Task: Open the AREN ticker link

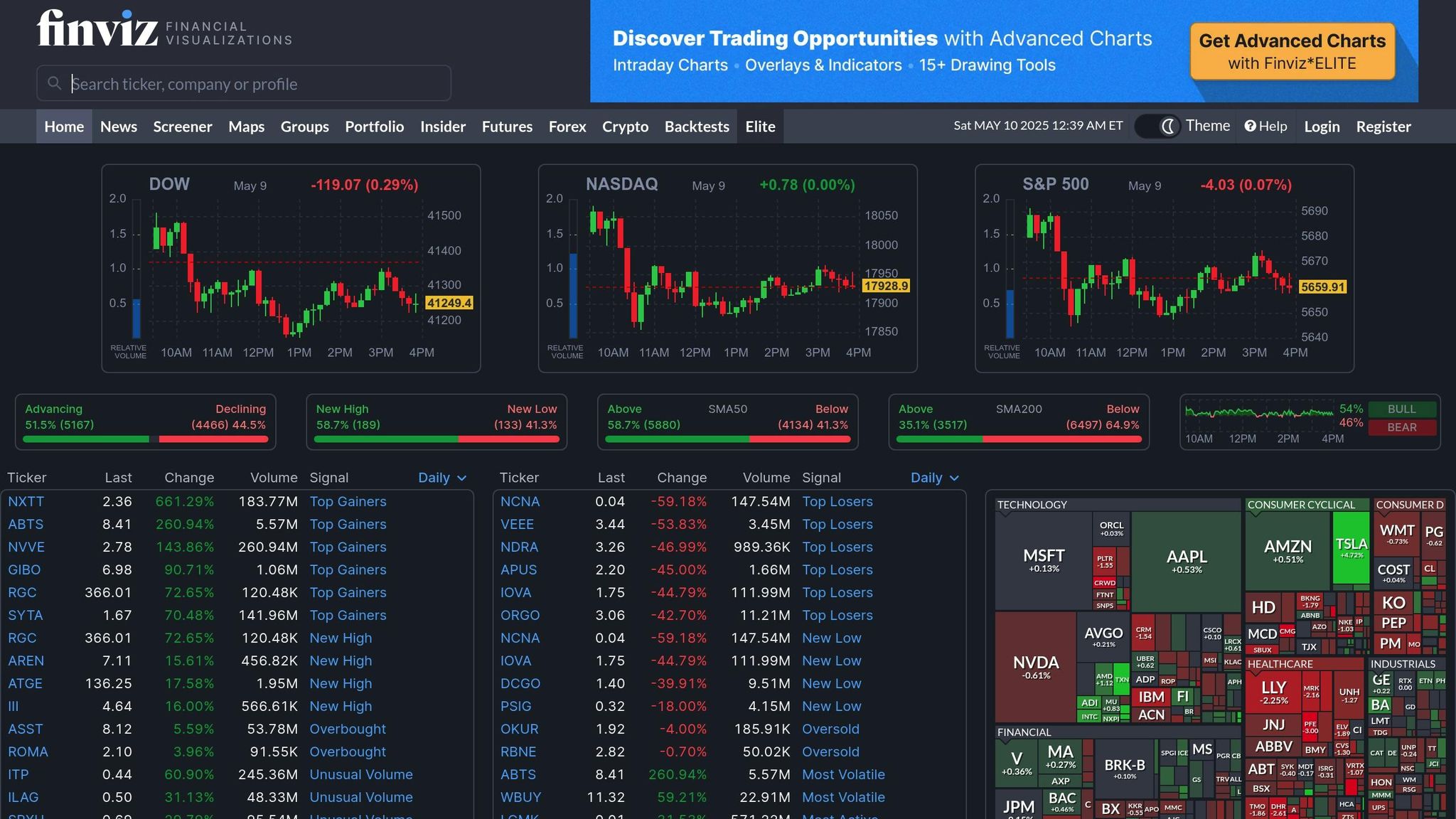Action: [26, 660]
